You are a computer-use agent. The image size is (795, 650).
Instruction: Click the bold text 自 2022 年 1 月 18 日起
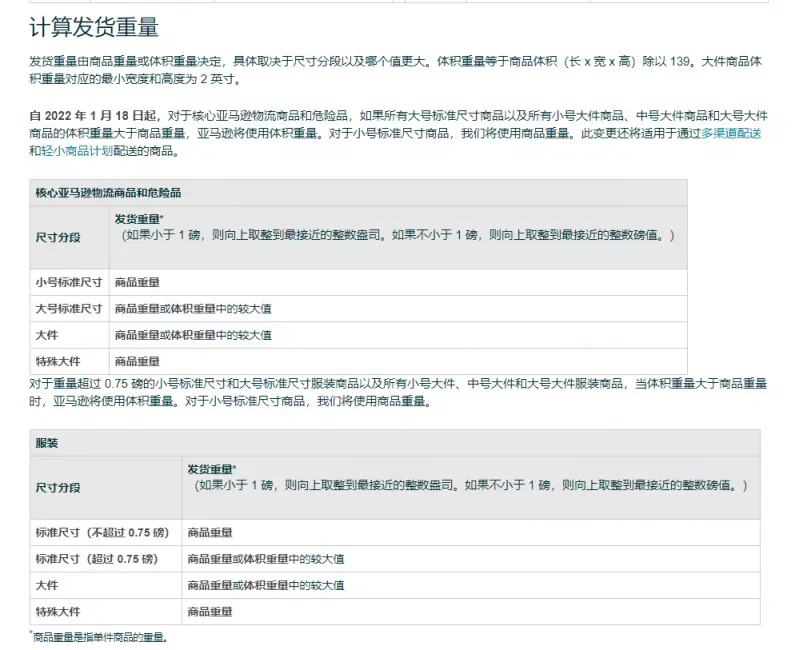click(94, 116)
